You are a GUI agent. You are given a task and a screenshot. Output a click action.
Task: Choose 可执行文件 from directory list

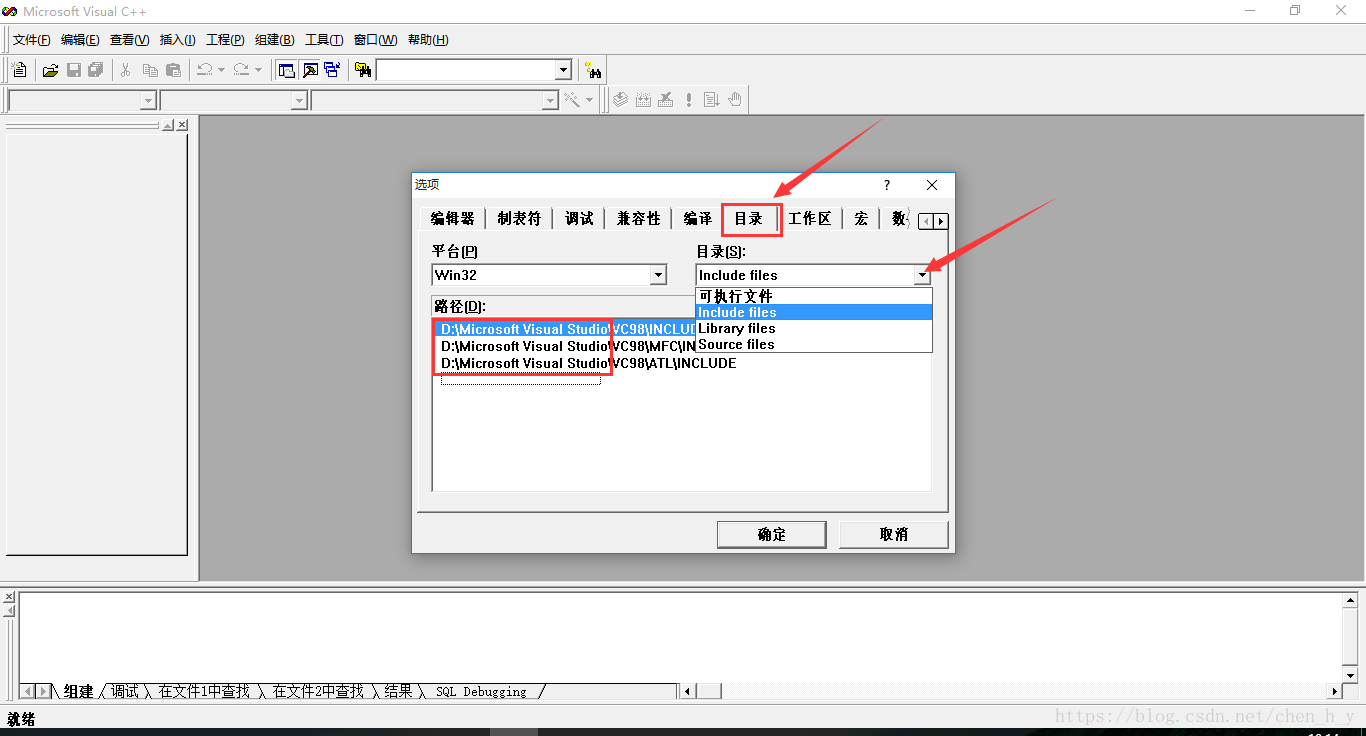[814, 296]
